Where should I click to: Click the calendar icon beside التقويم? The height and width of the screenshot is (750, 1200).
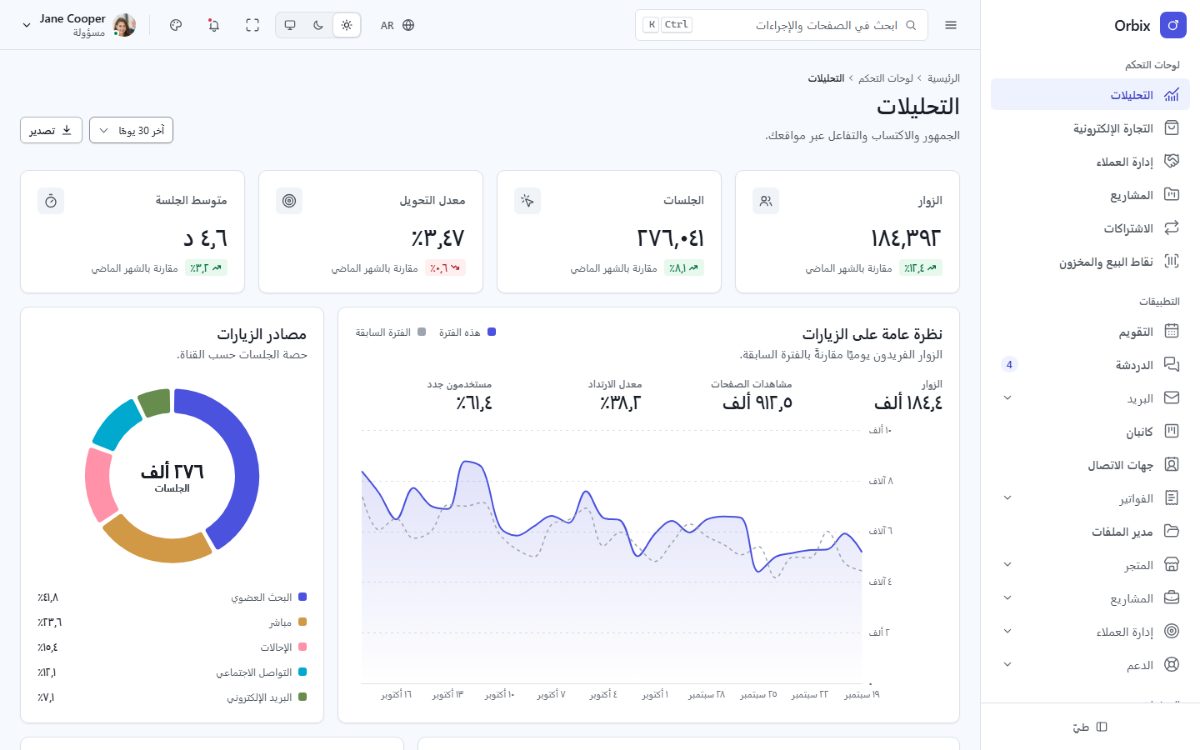coord(1172,332)
